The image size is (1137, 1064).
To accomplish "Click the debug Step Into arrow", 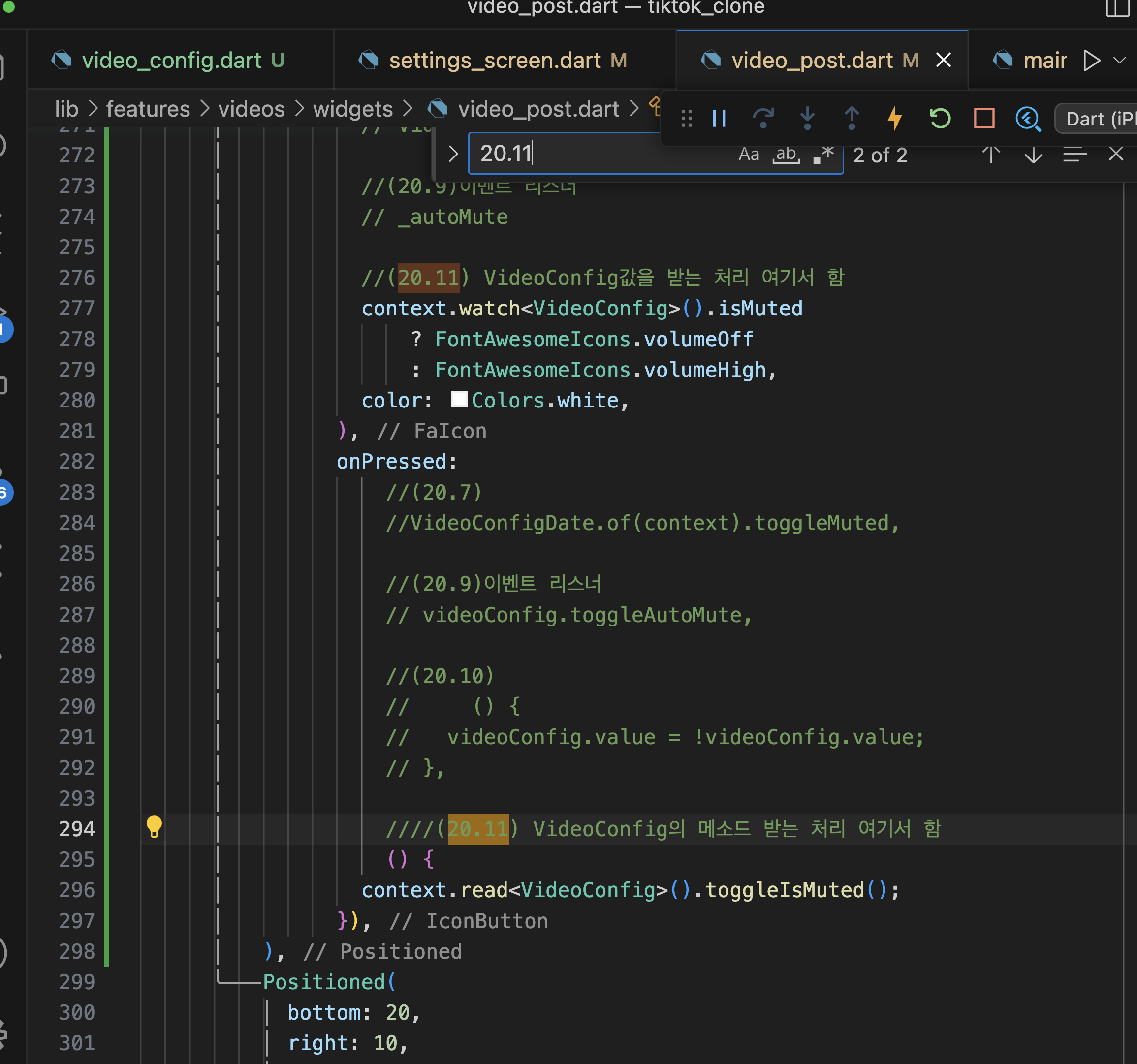I will click(807, 119).
